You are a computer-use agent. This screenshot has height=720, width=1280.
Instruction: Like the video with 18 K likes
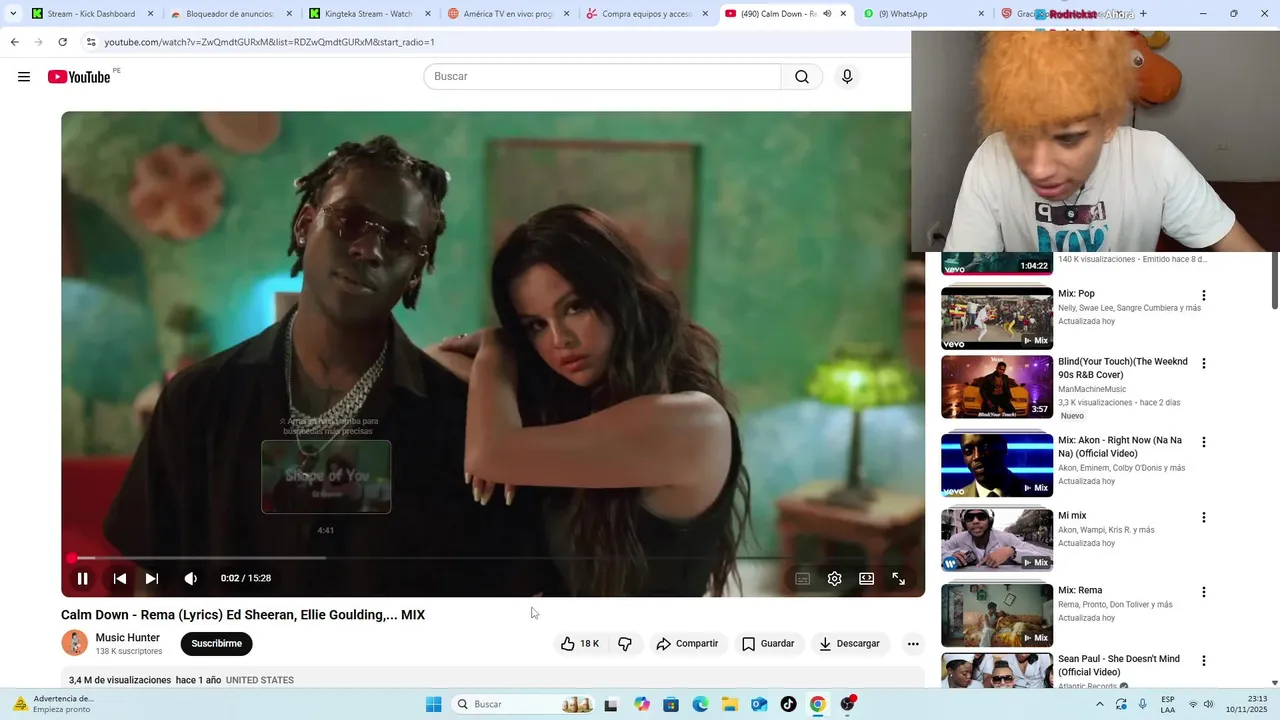point(580,644)
